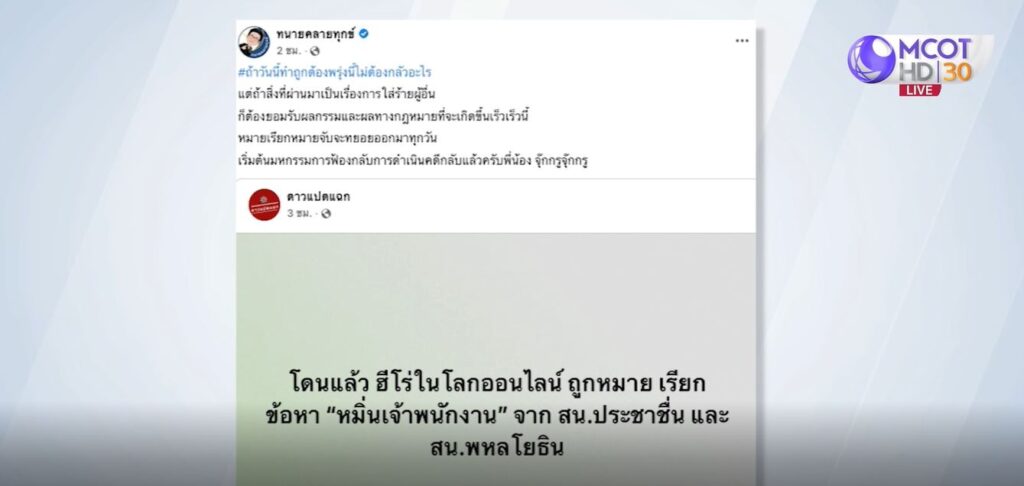Open ทนายคลายทุกข์ profile picture

coord(253,42)
